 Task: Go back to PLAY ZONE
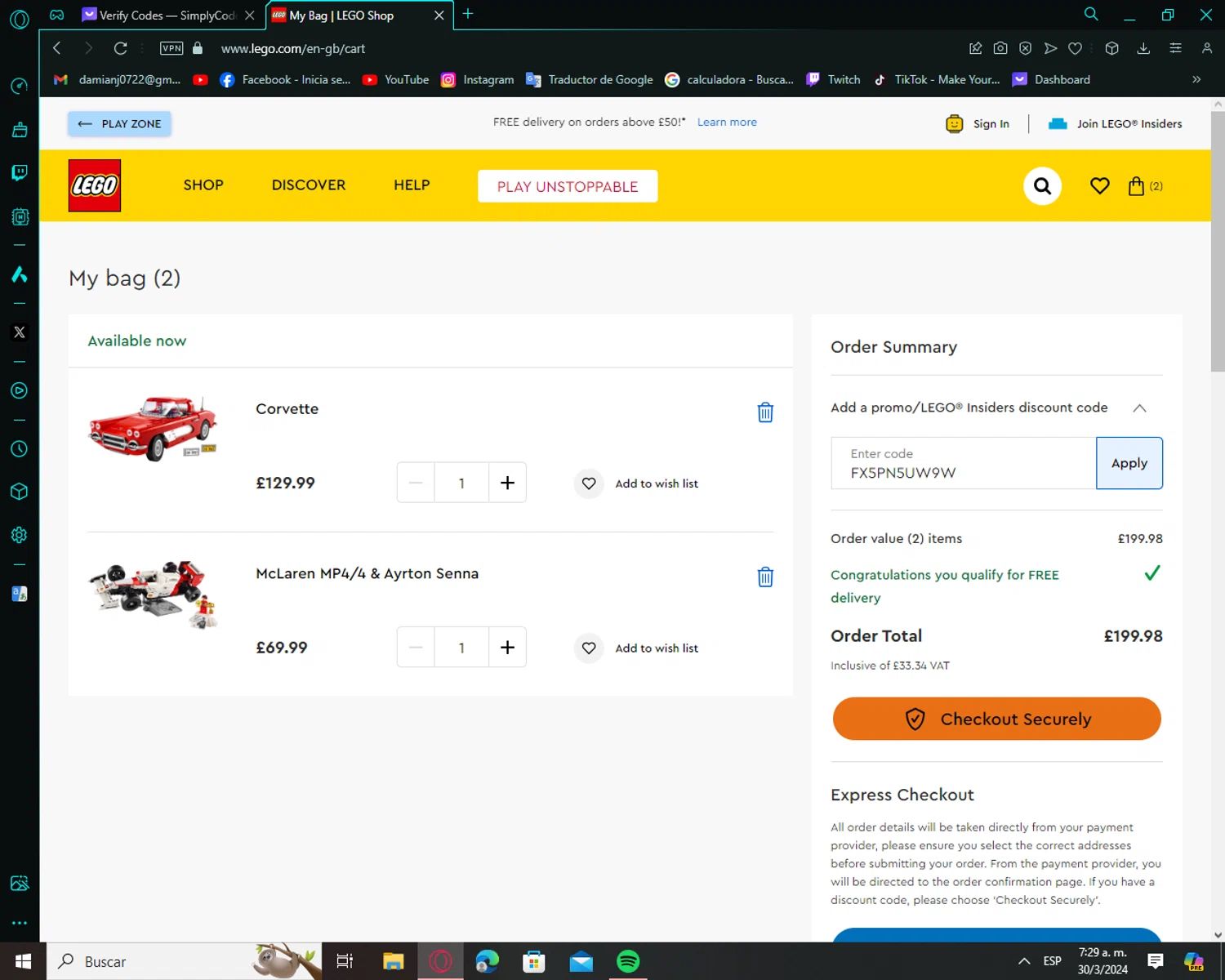point(119,123)
